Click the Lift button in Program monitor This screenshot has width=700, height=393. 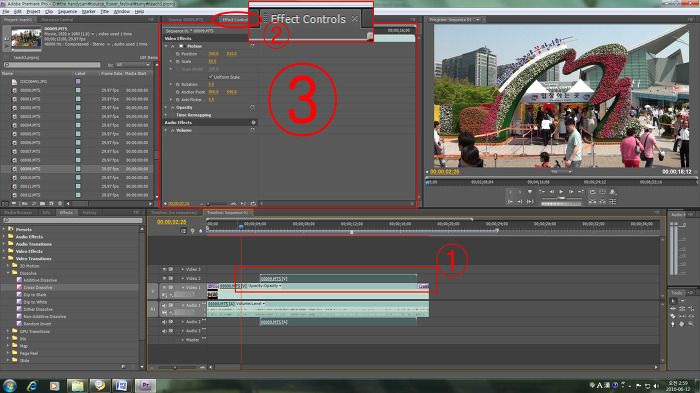[592, 201]
